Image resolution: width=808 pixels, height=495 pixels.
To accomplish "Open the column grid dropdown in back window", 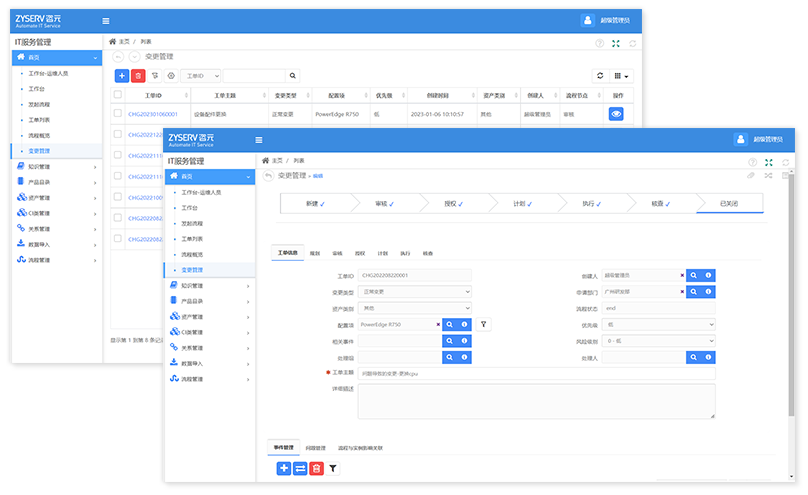I will click(621, 76).
